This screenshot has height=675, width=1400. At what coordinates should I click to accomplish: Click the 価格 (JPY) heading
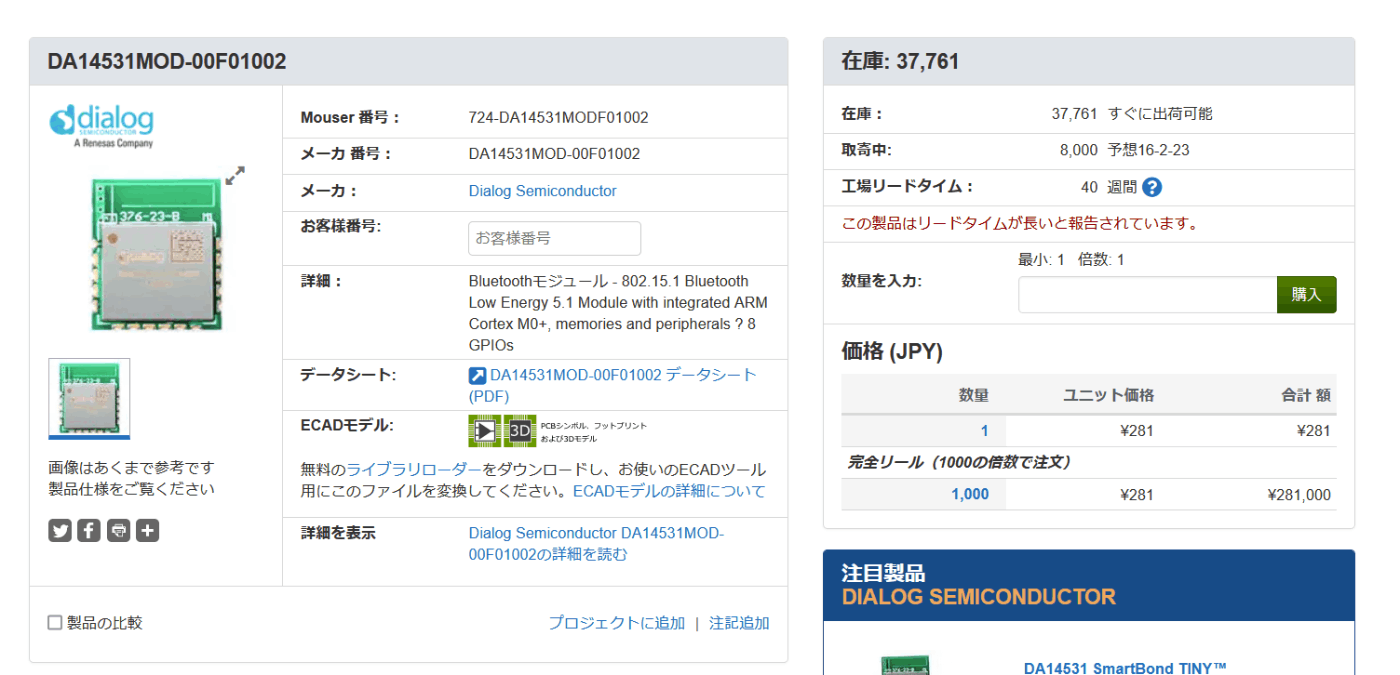(x=892, y=352)
